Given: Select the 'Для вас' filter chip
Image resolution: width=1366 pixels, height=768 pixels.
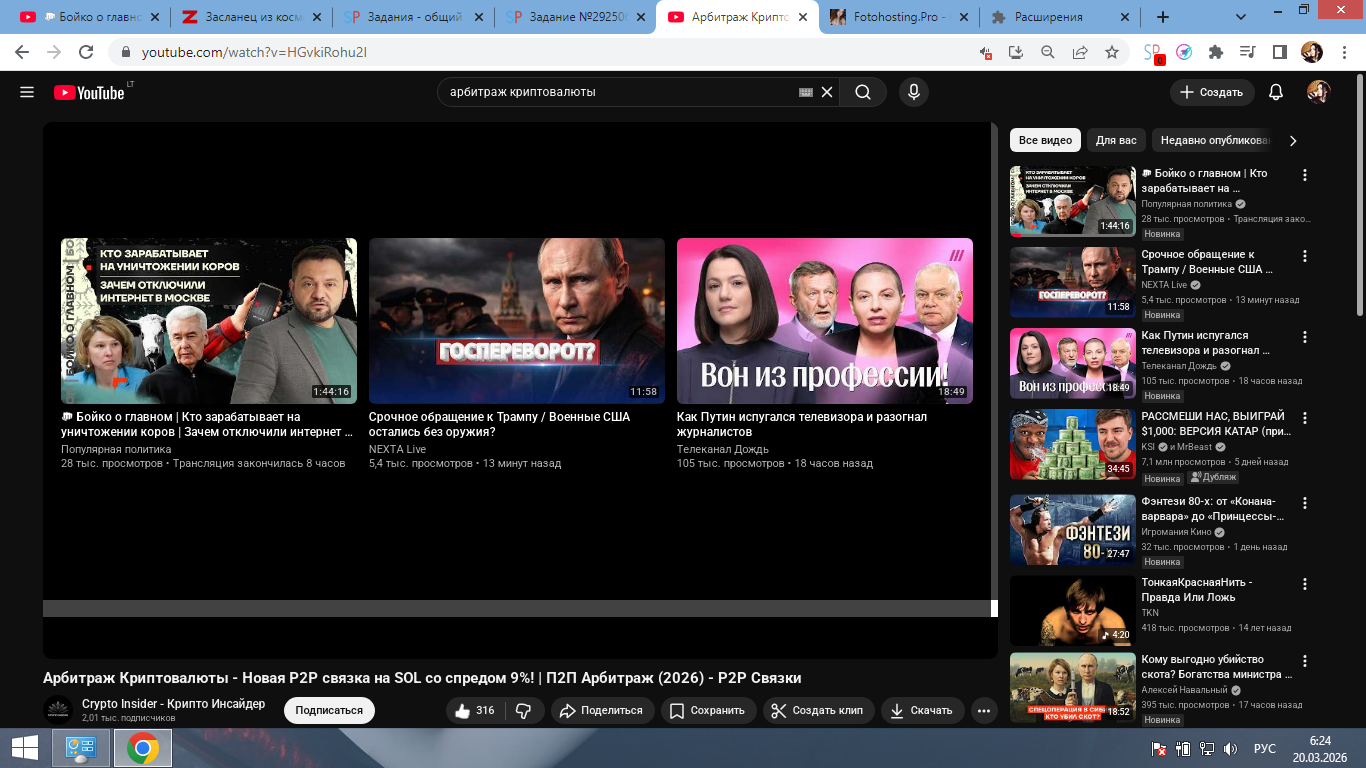Looking at the screenshot, I should (1115, 140).
